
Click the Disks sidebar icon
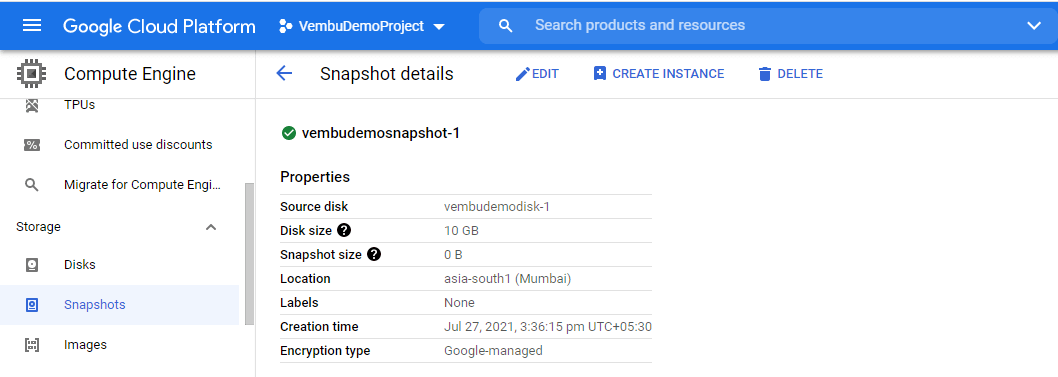tap(32, 265)
